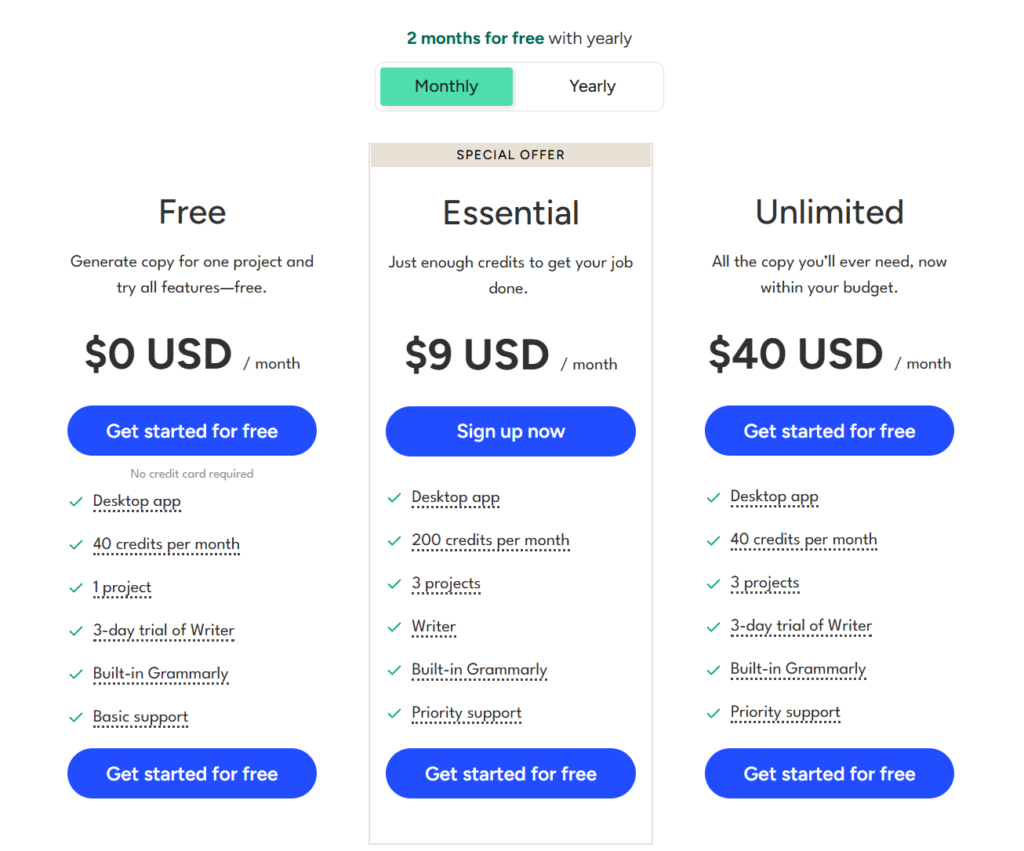Click the Unlimited plan heading
1024x851 pixels.
(x=829, y=212)
